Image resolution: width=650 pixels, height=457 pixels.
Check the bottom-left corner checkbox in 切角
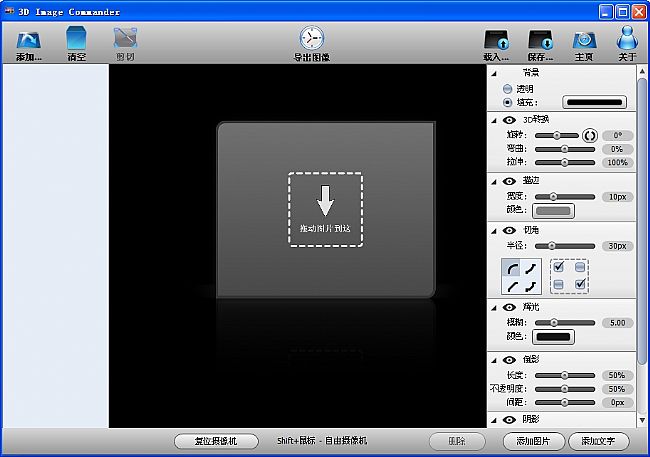pyautogui.click(x=559, y=284)
